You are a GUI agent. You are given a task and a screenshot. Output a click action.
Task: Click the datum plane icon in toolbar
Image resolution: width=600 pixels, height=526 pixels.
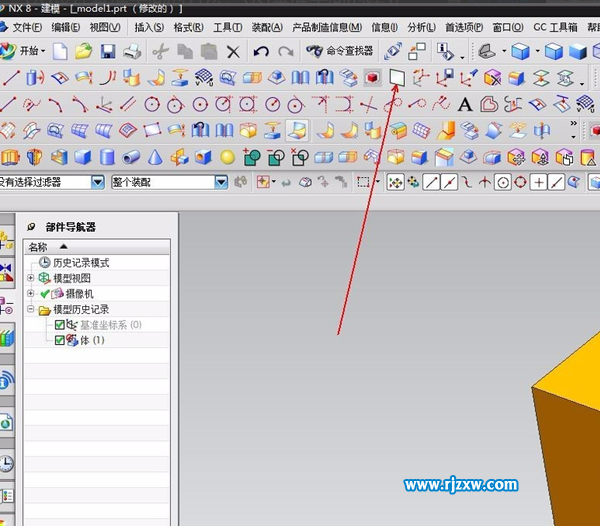click(397, 77)
